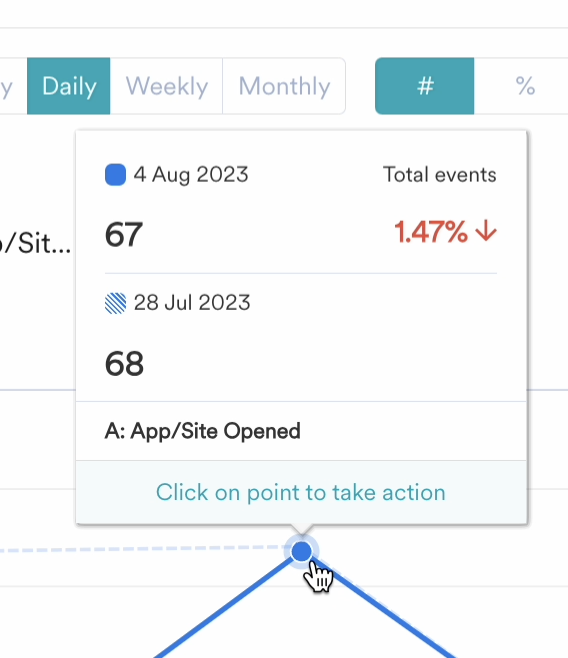Screen dimensions: 568x658
Task: Click the hatched swatch by 28 Jul 2023
Action: point(115,303)
